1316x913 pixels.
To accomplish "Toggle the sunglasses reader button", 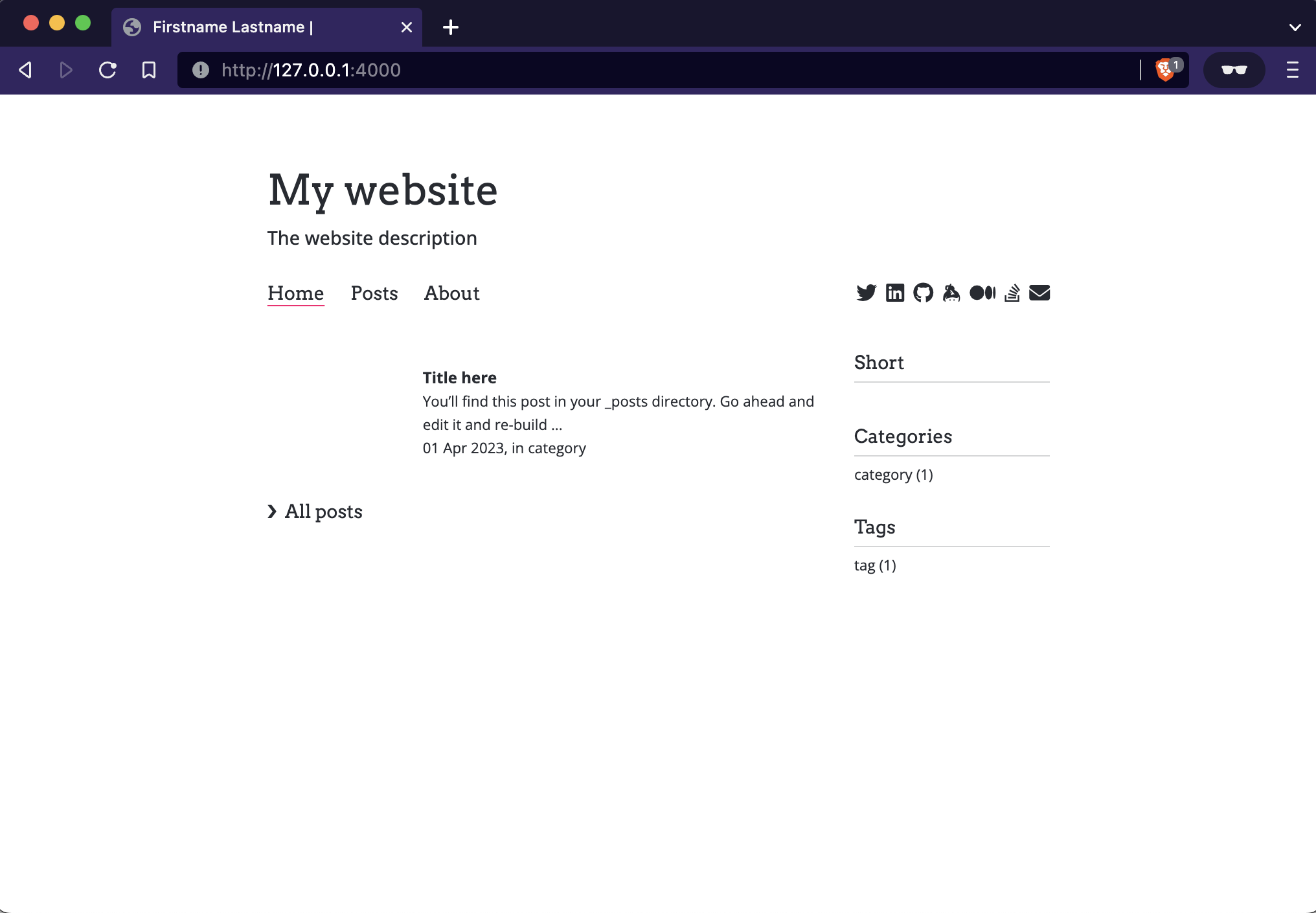I will pos(1234,70).
